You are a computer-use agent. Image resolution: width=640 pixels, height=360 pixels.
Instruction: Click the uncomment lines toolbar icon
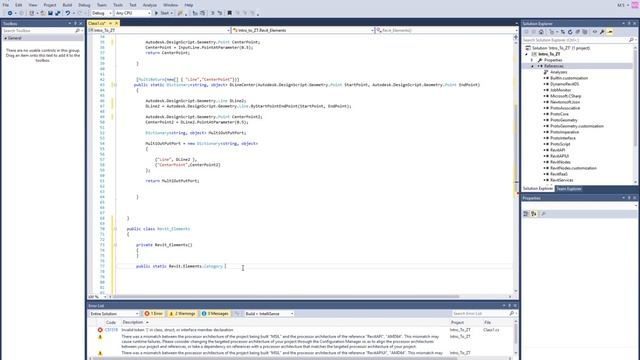(220, 13)
